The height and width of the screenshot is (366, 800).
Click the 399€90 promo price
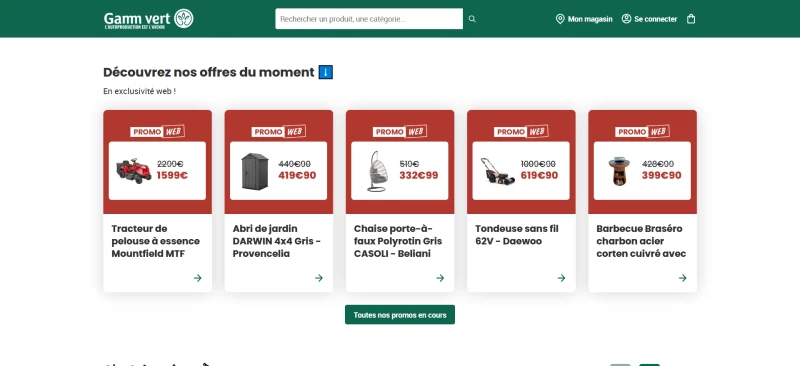[661, 176]
